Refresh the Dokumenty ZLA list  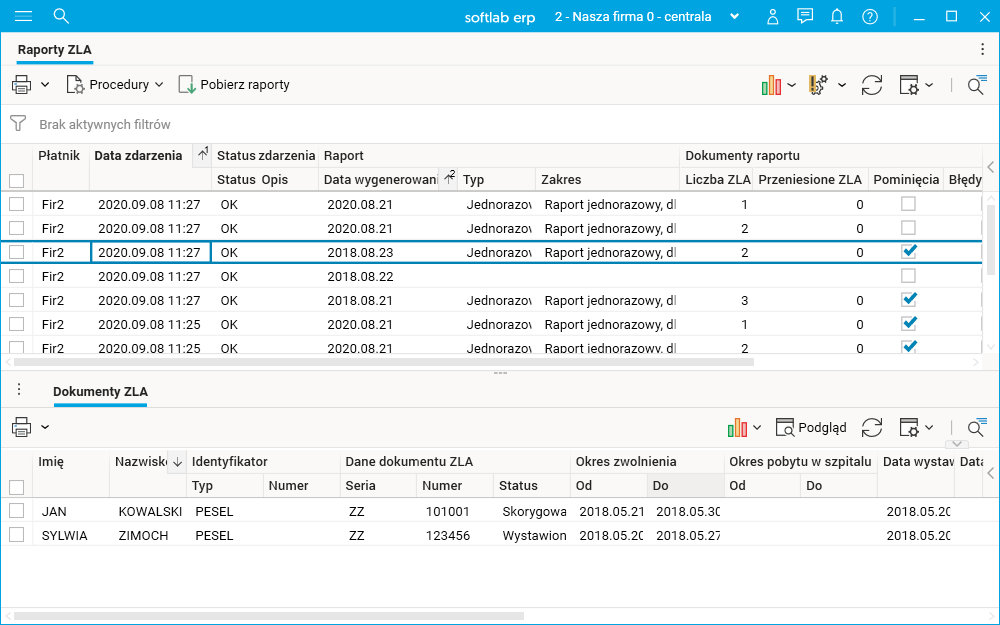pyautogui.click(x=872, y=427)
